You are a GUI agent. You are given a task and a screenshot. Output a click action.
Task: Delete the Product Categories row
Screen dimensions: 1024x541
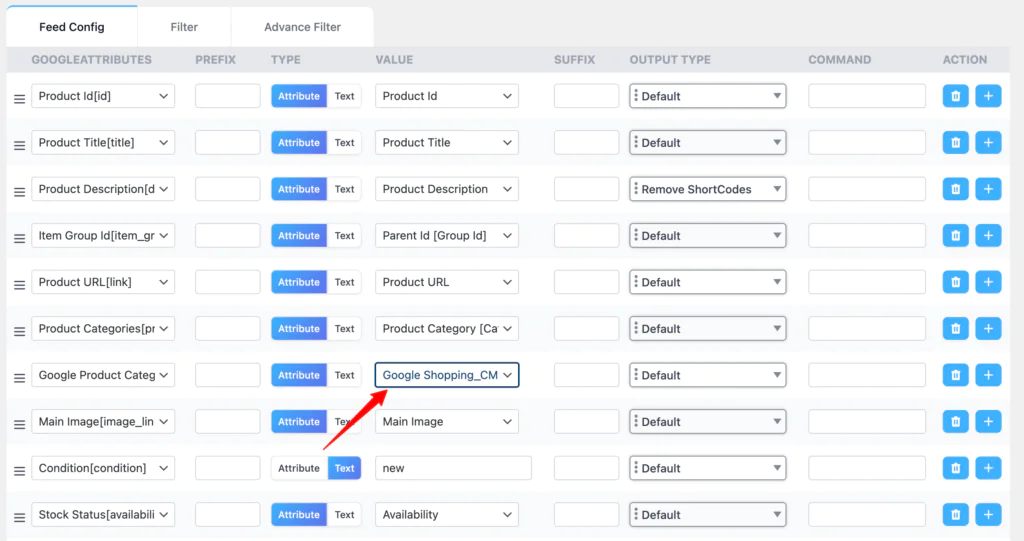955,329
